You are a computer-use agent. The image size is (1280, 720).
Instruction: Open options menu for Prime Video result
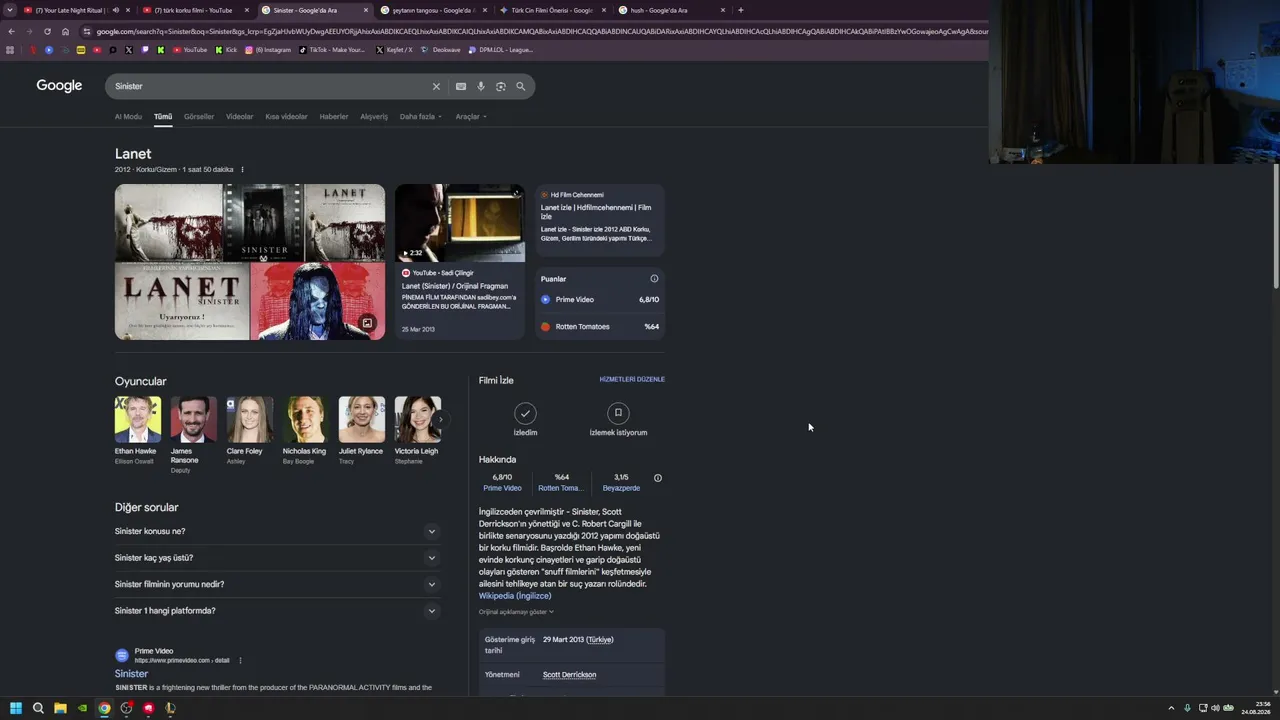pos(240,661)
